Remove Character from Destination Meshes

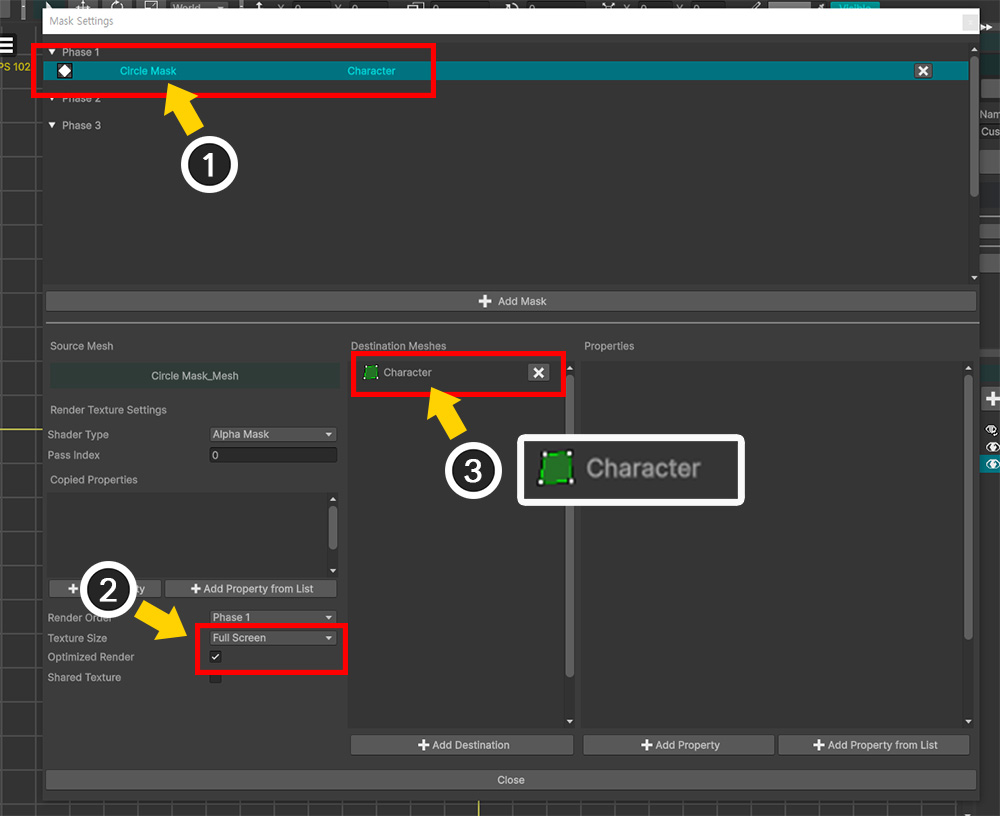(x=539, y=373)
